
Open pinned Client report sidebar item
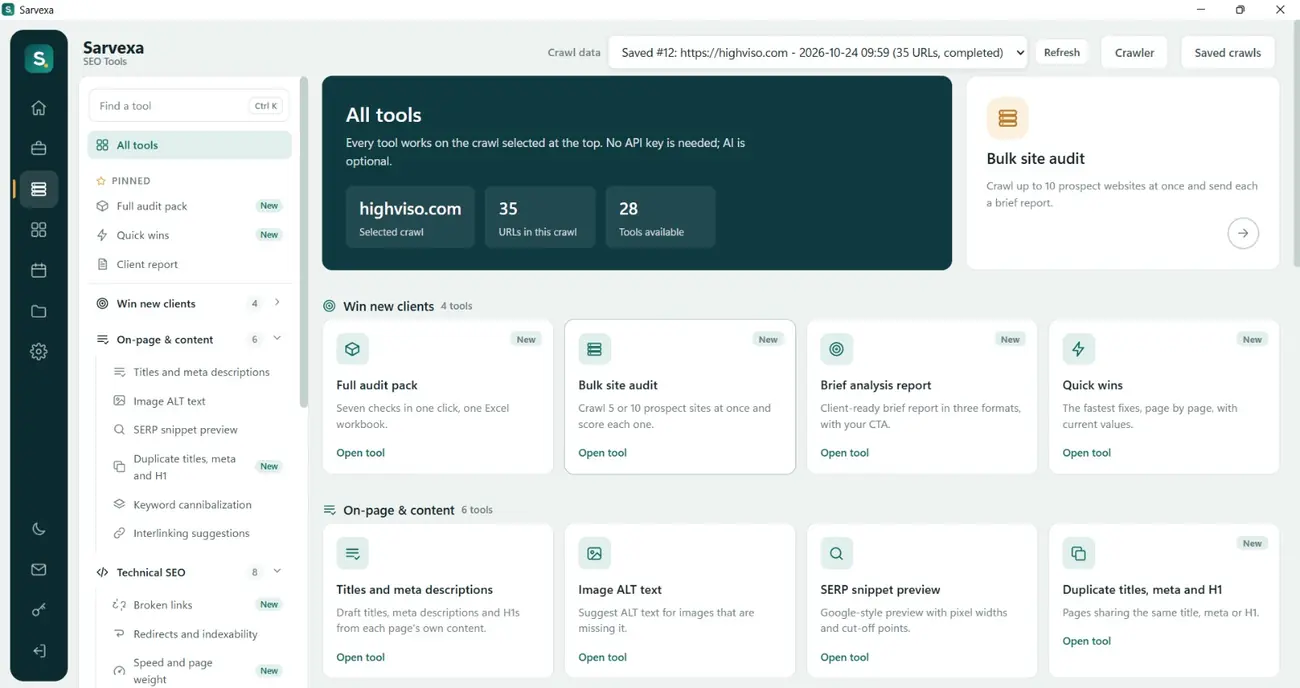point(190,264)
